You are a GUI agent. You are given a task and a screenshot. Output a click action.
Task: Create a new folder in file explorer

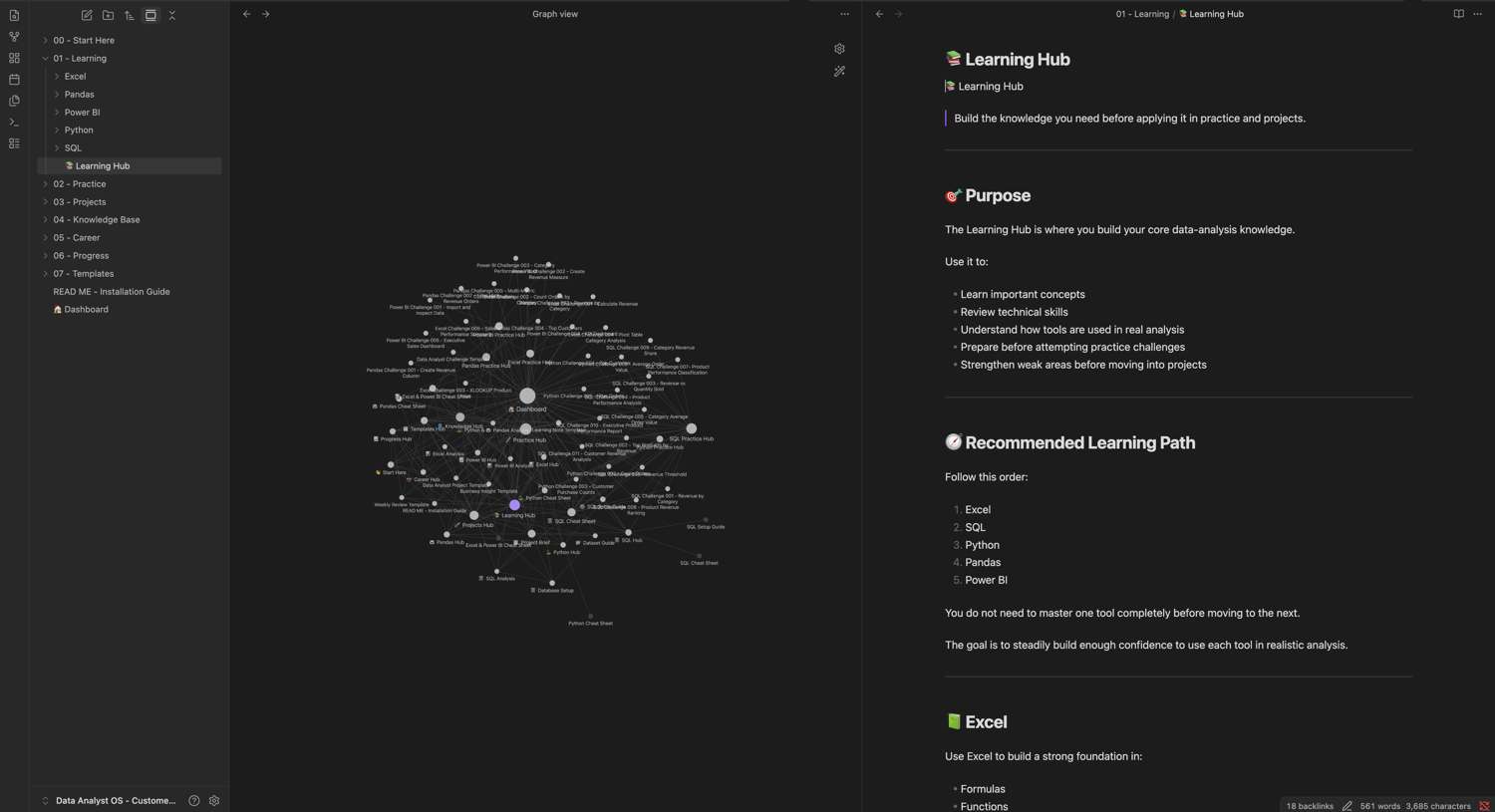tap(108, 15)
